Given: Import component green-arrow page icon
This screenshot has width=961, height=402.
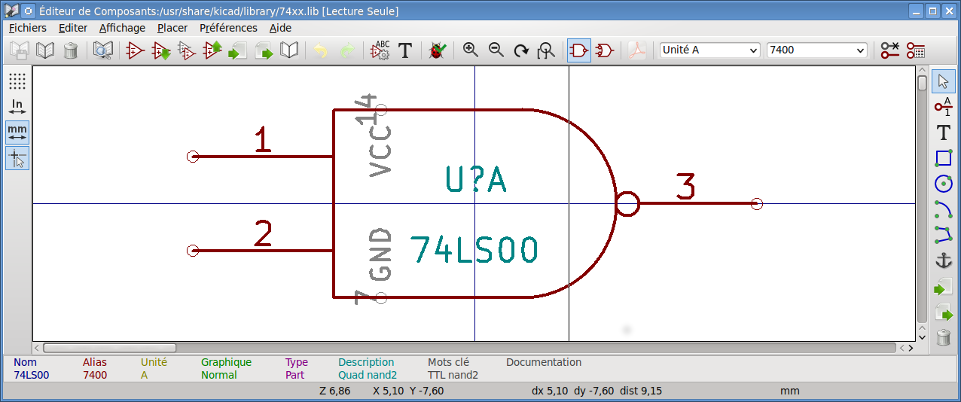Looking at the screenshot, I should tap(237, 50).
